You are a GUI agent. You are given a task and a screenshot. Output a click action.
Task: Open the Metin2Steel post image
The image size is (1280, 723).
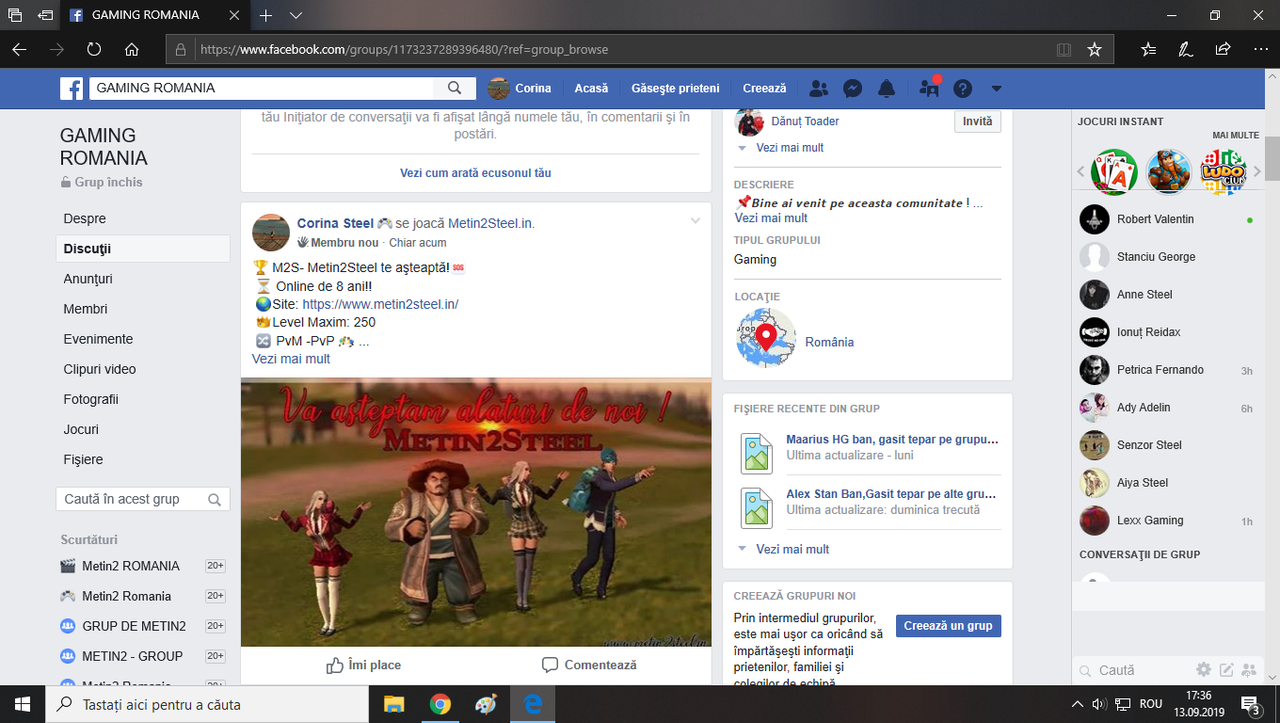coord(476,512)
